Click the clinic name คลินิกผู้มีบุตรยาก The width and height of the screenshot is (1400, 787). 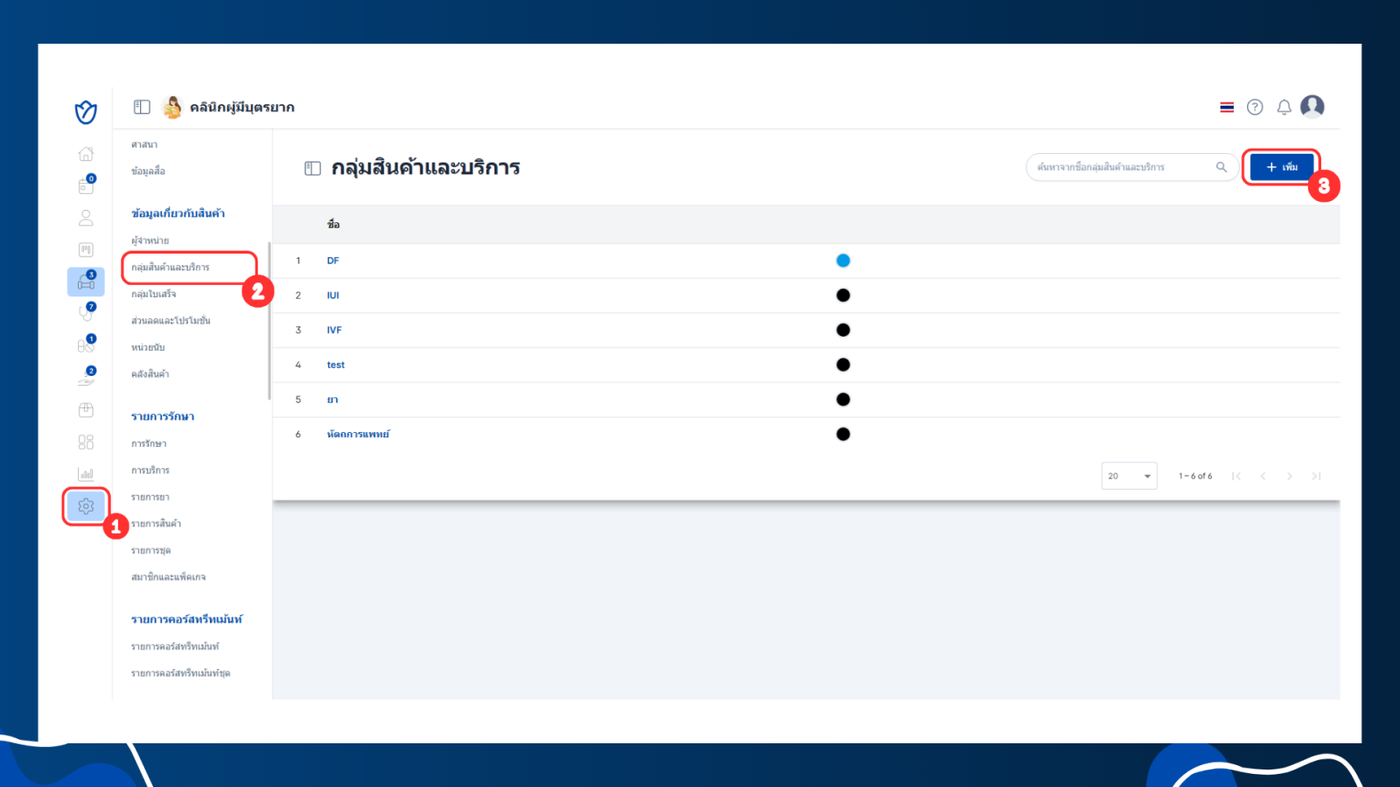pyautogui.click(x=242, y=107)
